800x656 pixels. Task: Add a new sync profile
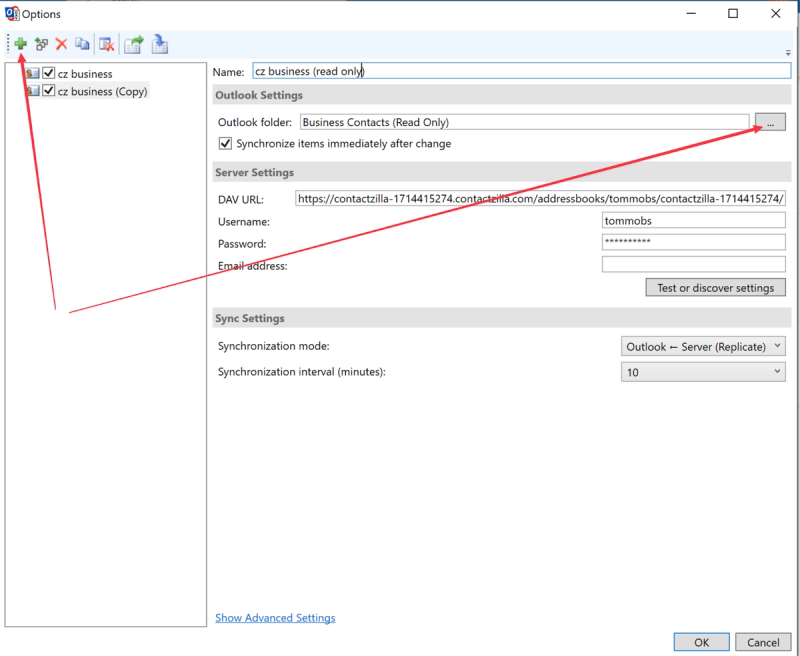tap(21, 44)
